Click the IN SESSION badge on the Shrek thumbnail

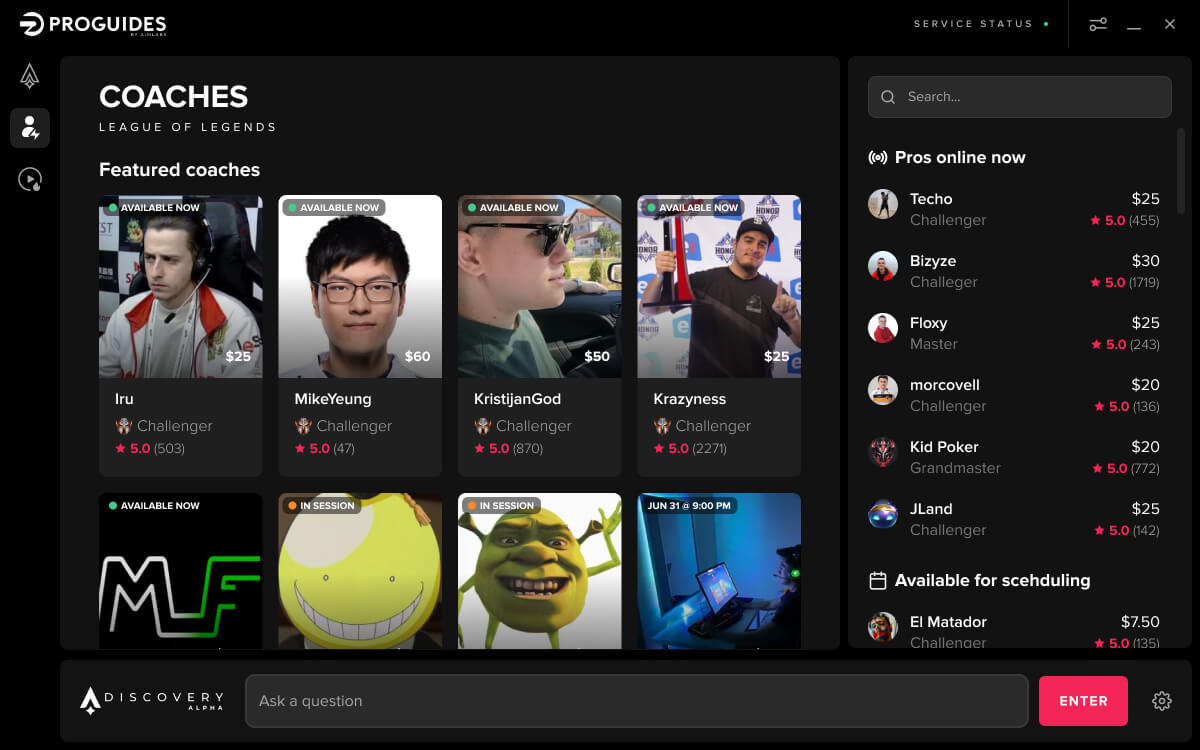point(504,505)
